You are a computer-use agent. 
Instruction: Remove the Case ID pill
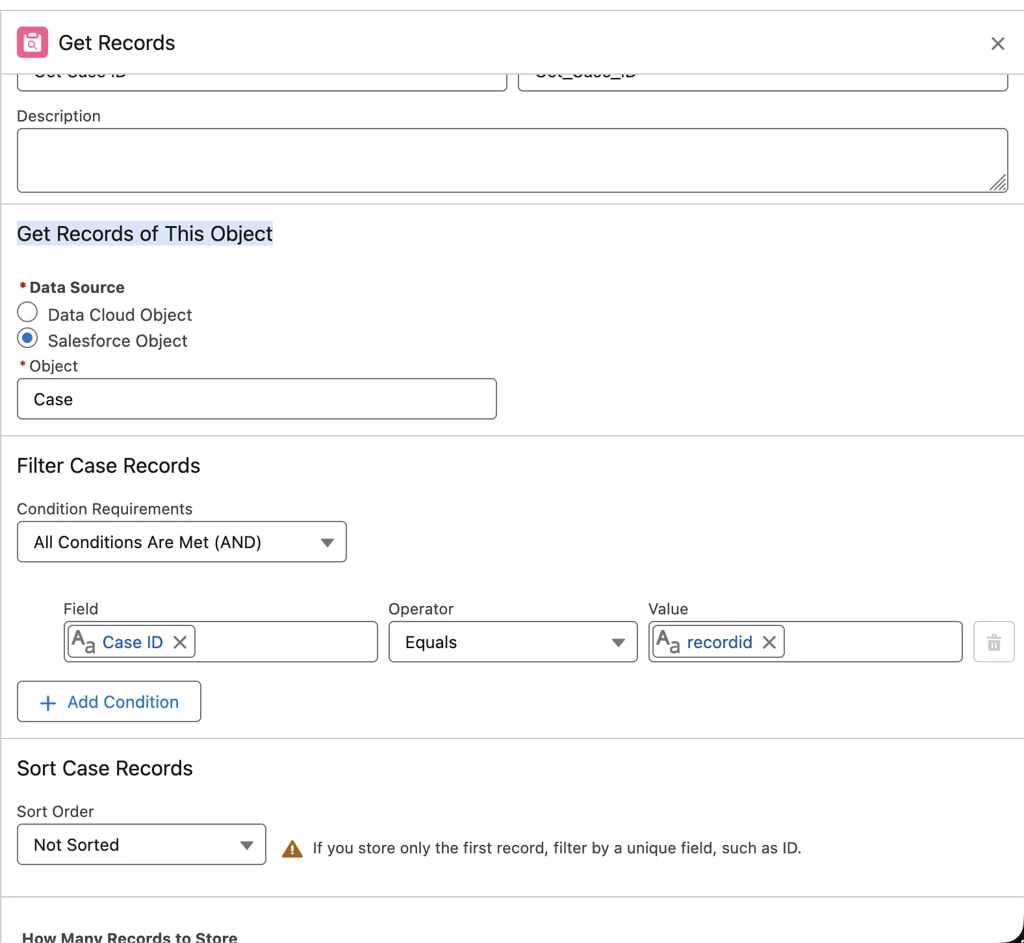click(x=180, y=643)
